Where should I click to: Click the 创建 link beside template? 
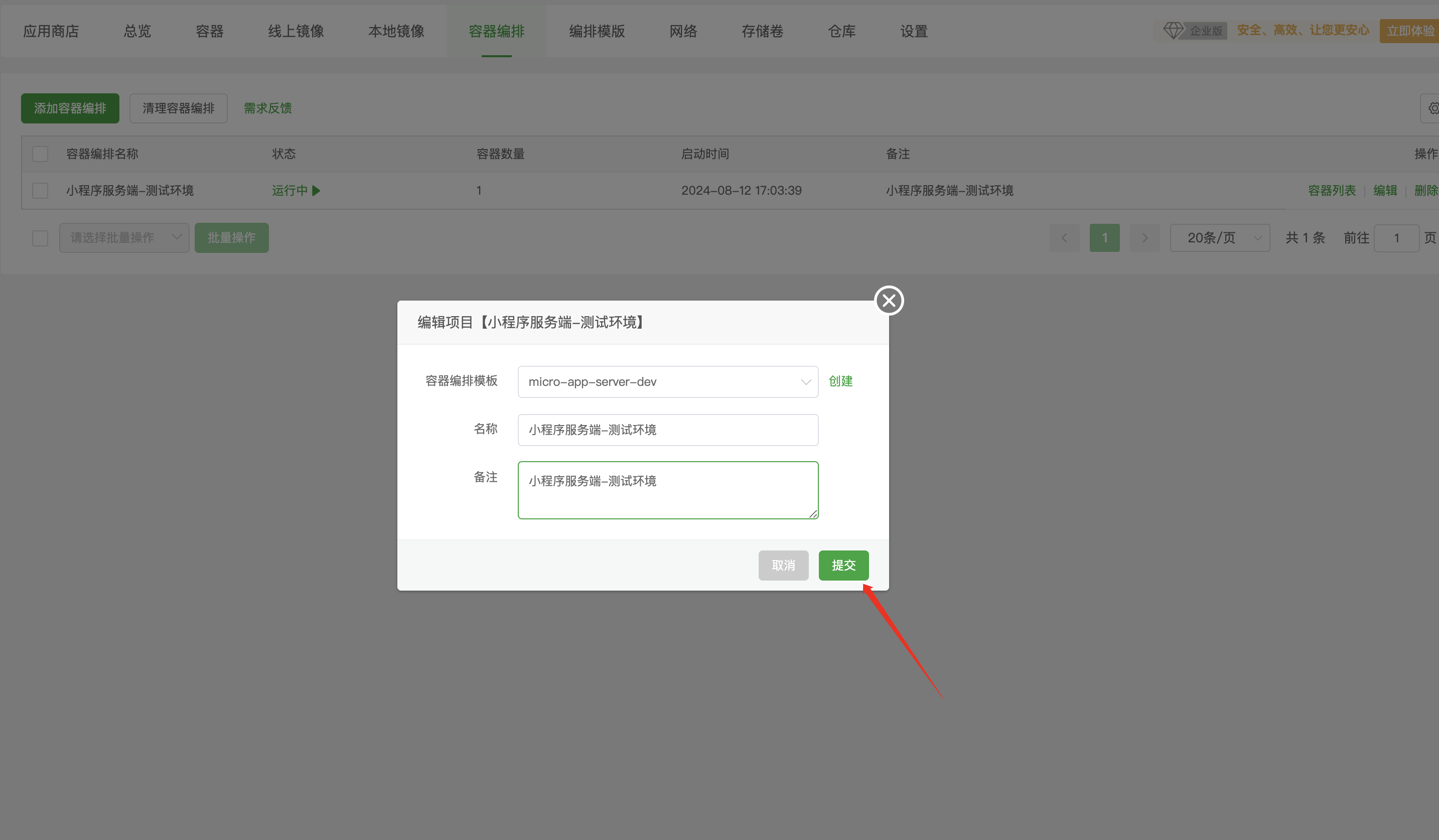(x=840, y=381)
